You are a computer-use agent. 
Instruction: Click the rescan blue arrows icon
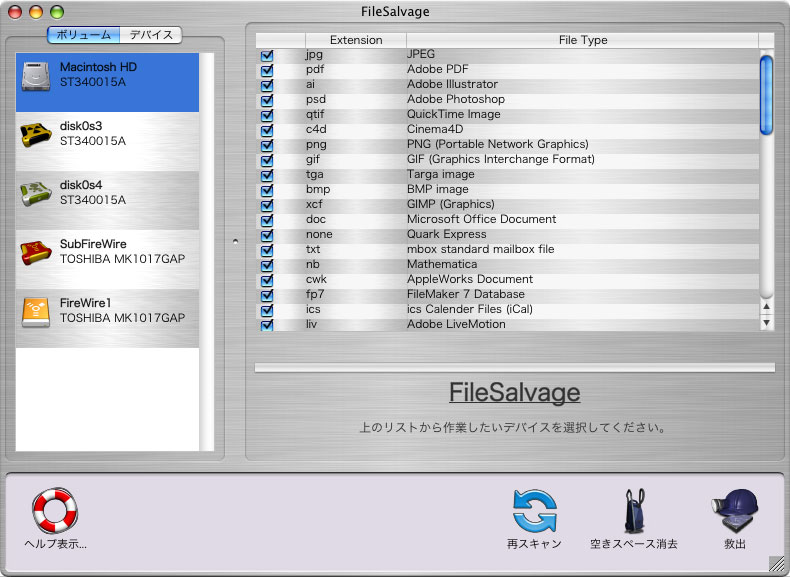pyautogui.click(x=535, y=511)
